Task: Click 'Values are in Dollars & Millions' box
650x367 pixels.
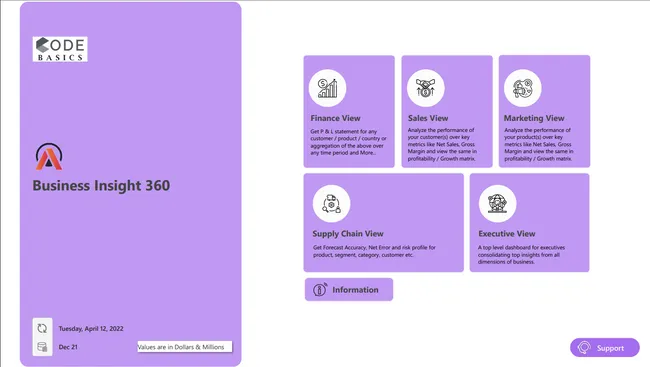Action: pos(185,347)
